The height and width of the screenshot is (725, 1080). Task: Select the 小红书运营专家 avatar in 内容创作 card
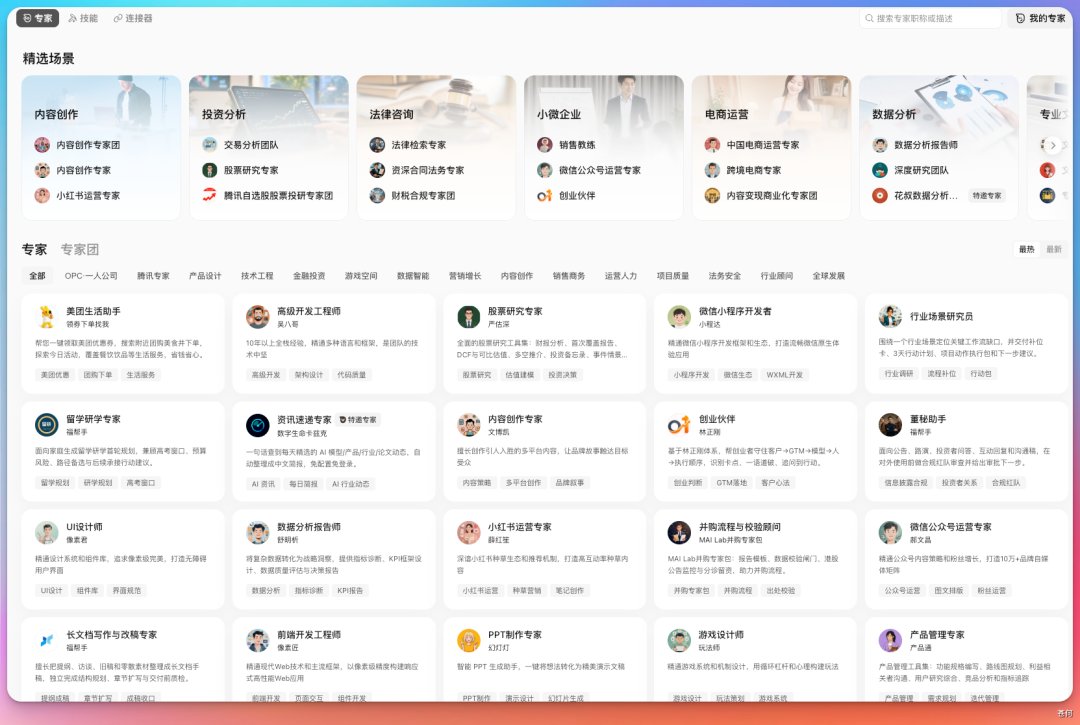point(42,196)
